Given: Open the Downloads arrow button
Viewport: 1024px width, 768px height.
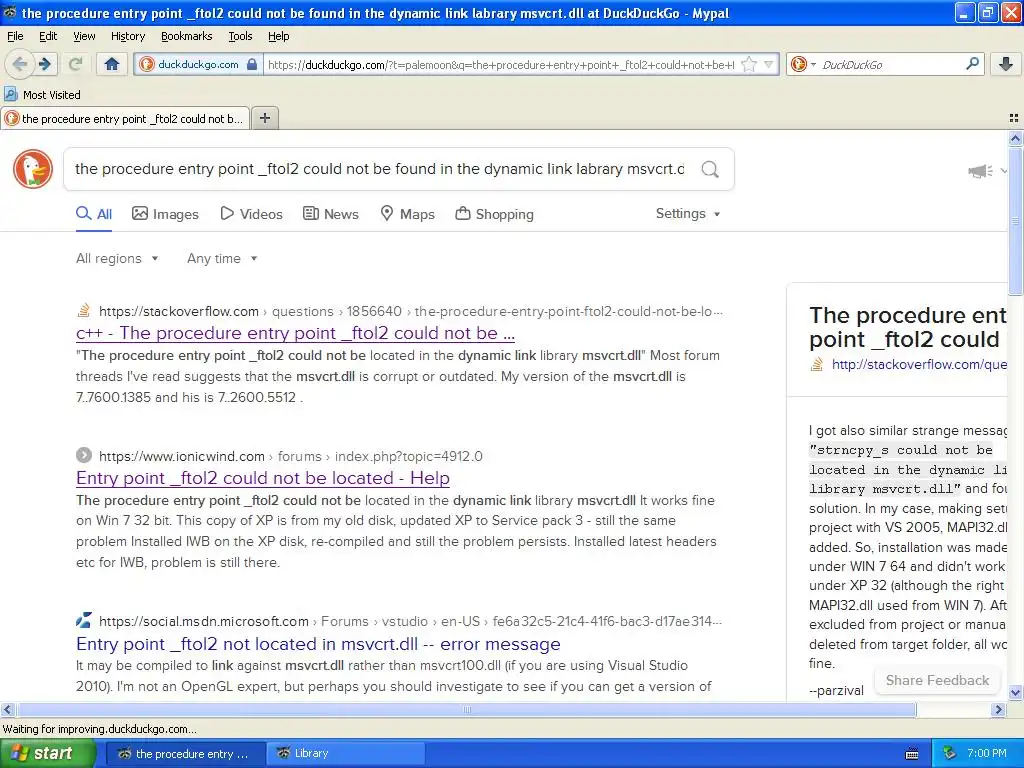Looking at the screenshot, I should (1006, 64).
